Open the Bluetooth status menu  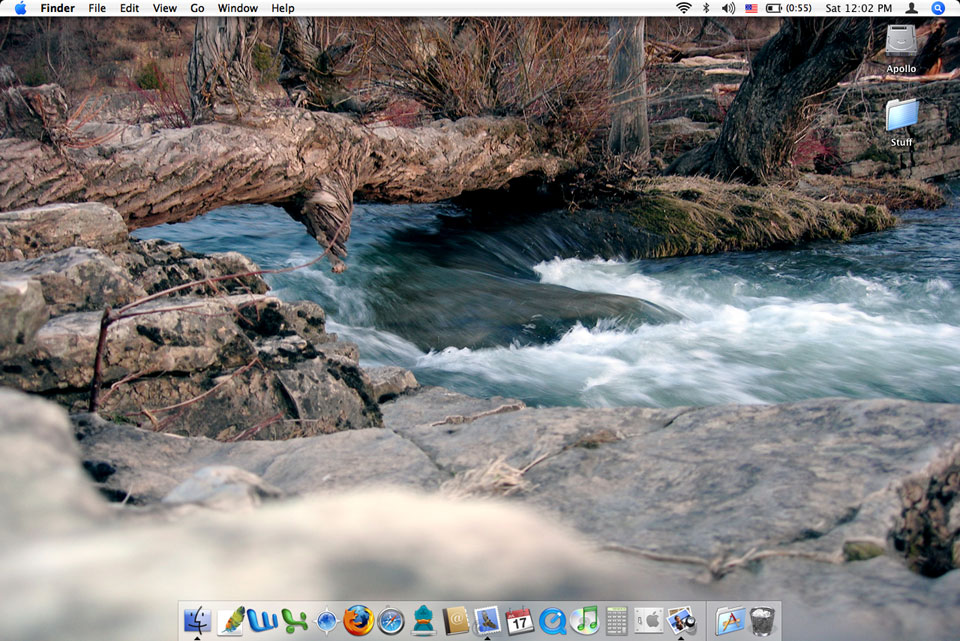pyautogui.click(x=706, y=8)
